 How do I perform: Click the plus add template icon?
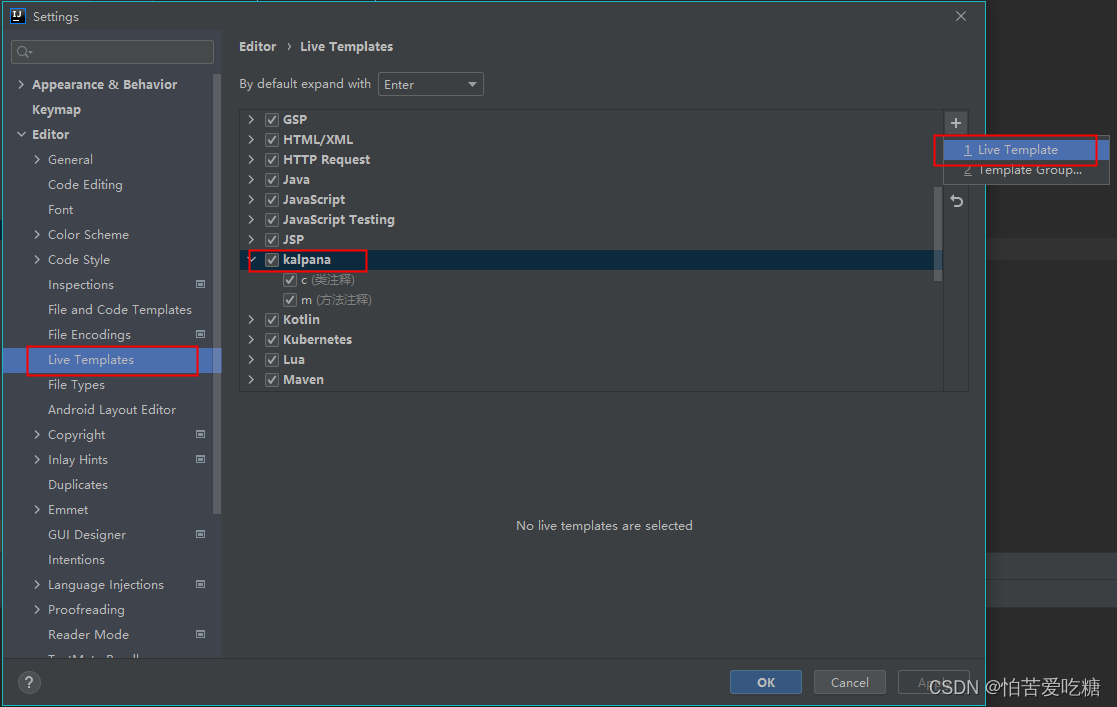tap(956, 123)
